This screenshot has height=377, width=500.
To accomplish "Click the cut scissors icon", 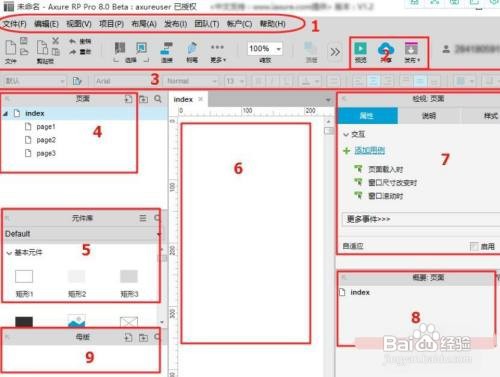I will (x=56, y=41).
